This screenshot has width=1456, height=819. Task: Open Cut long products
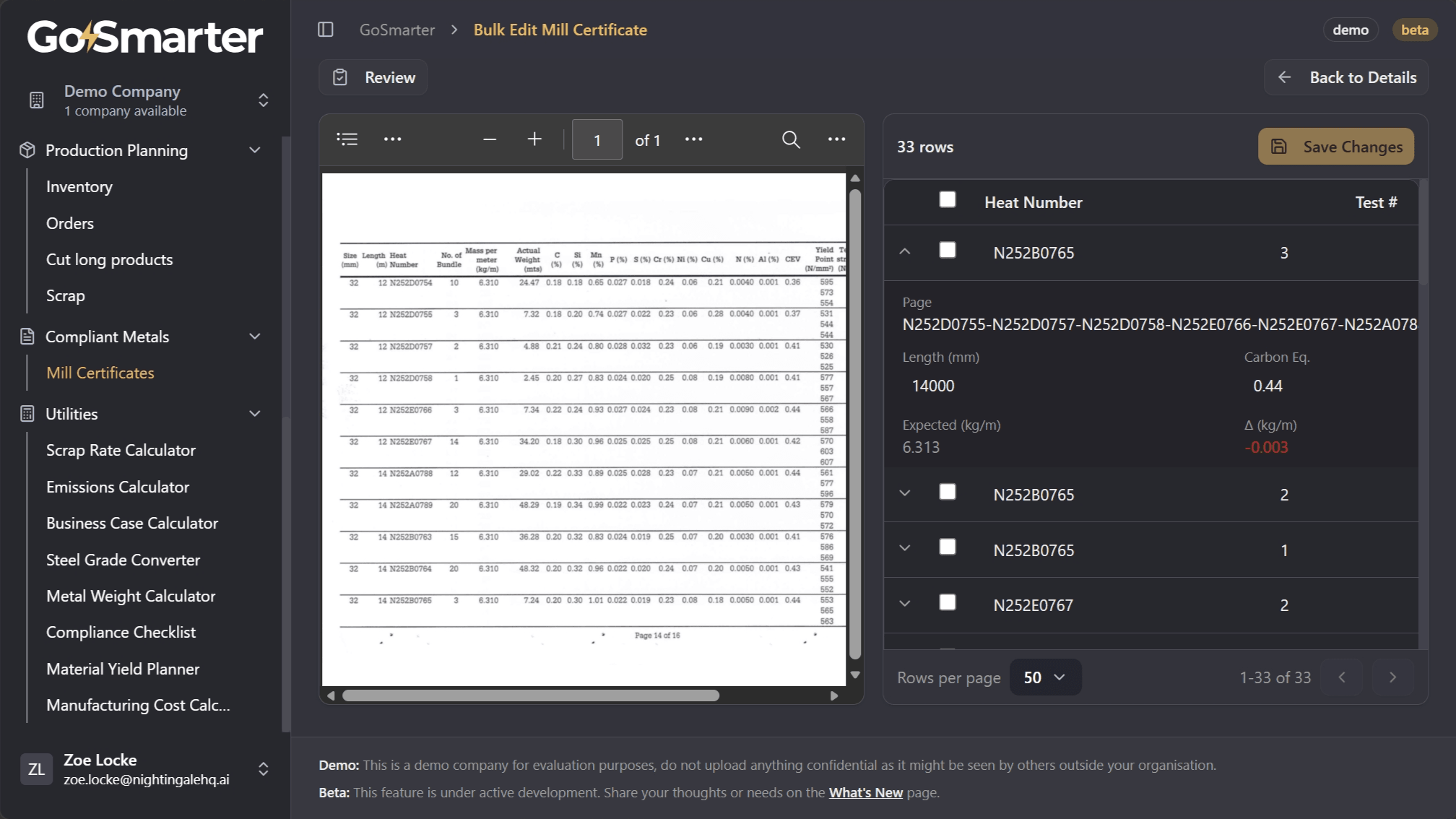click(110, 260)
